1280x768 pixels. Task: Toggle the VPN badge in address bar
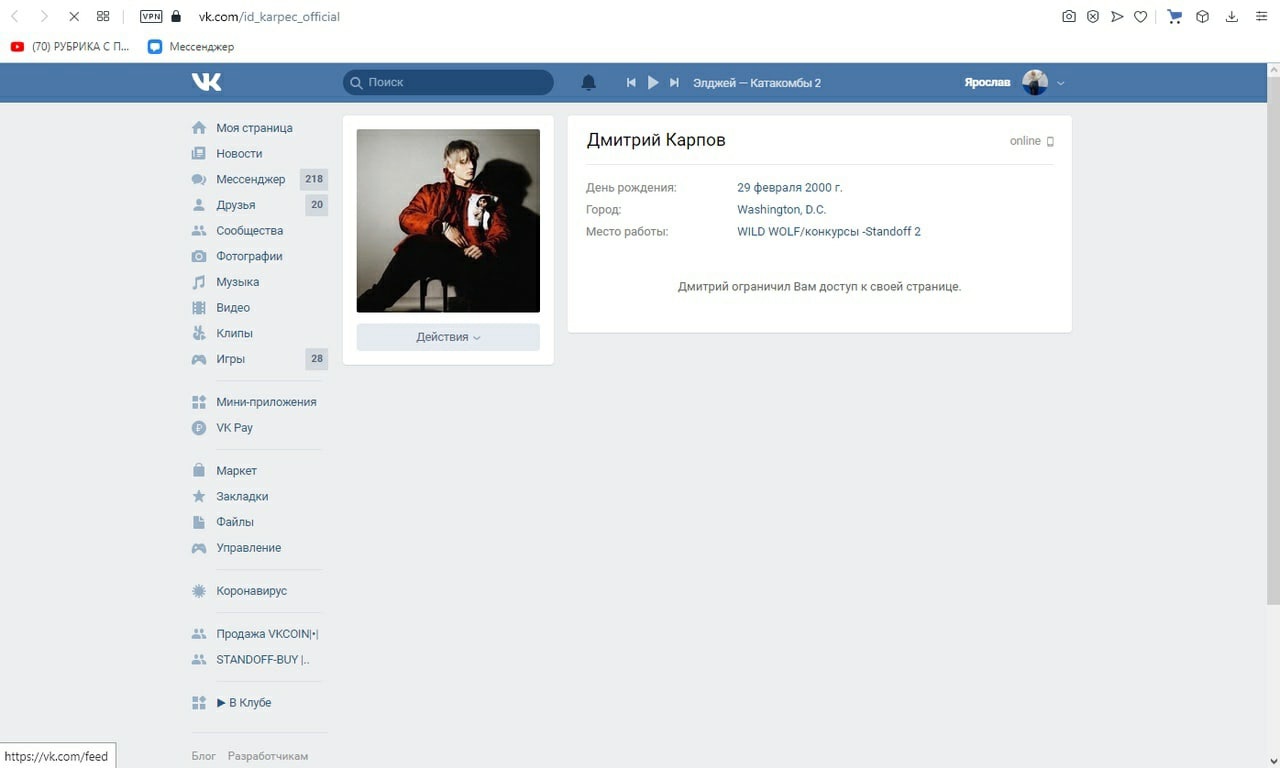click(x=151, y=16)
